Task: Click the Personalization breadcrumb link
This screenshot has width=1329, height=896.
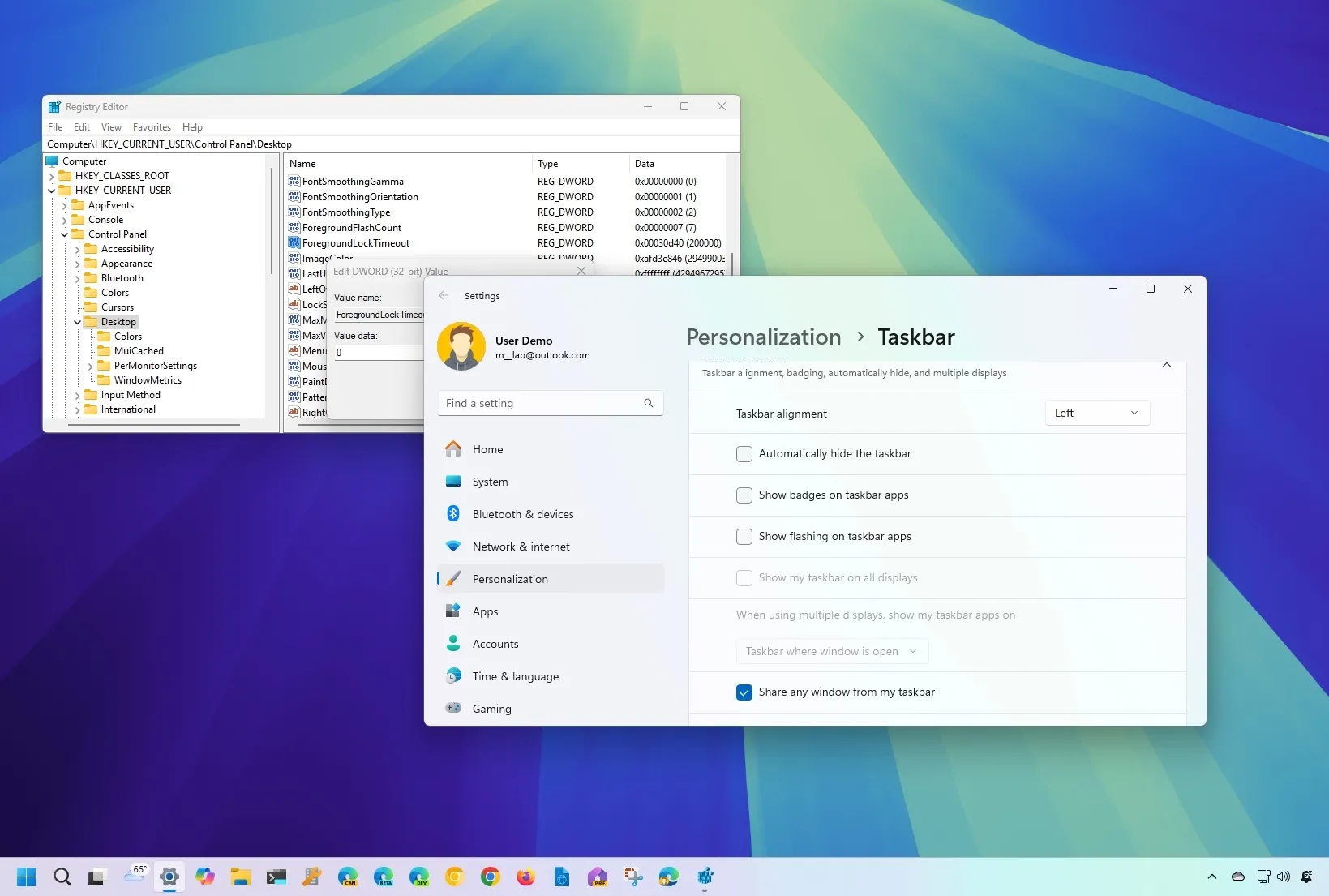Action: 761,337
